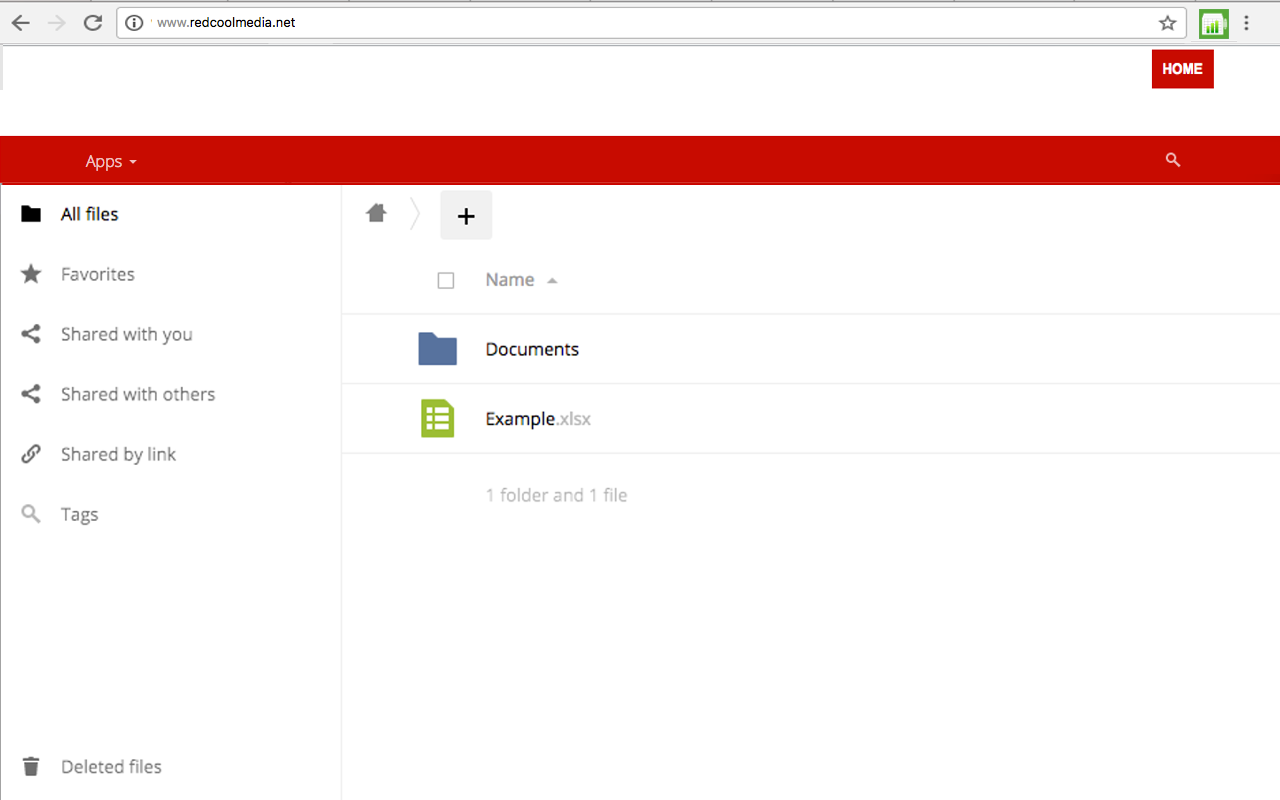Click the site info icon in address bar
1280x800 pixels.
(135, 23)
